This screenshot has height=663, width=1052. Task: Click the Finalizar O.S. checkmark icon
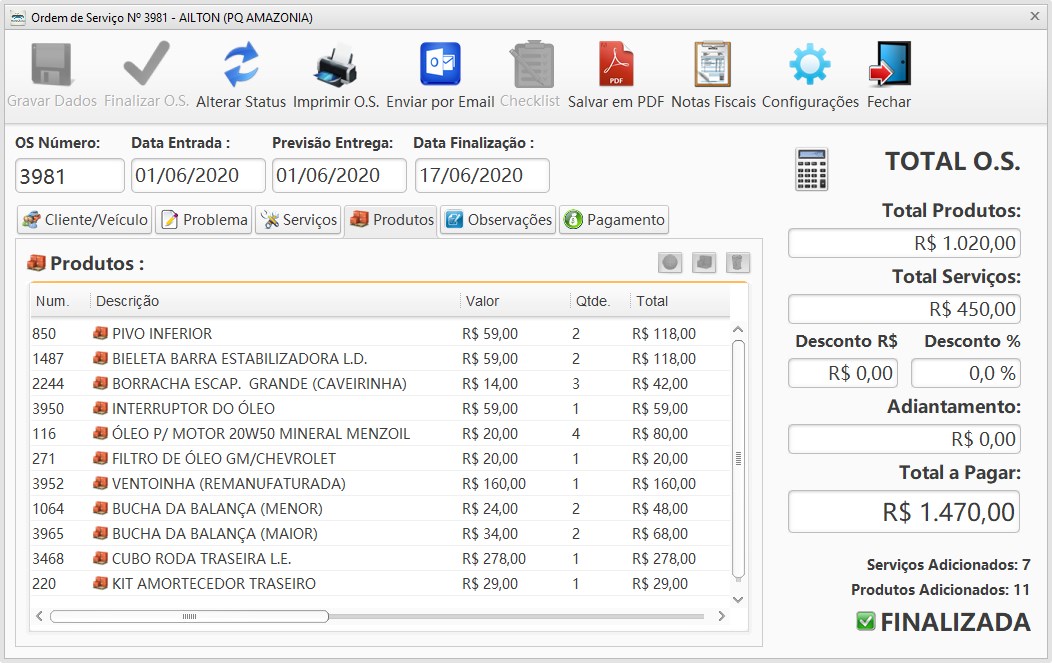pos(145,62)
